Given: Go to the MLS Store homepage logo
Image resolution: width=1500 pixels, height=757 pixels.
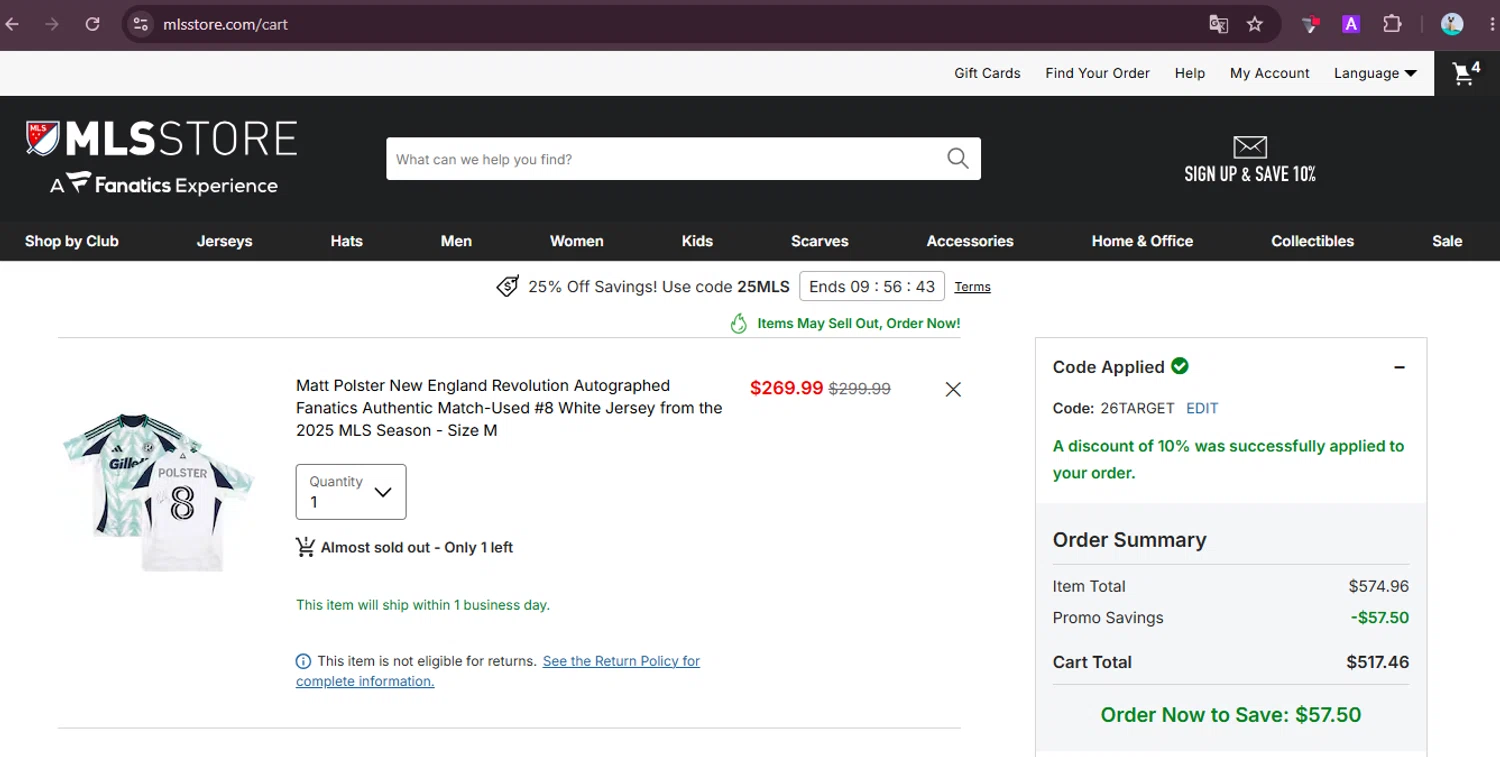Looking at the screenshot, I should [162, 157].
